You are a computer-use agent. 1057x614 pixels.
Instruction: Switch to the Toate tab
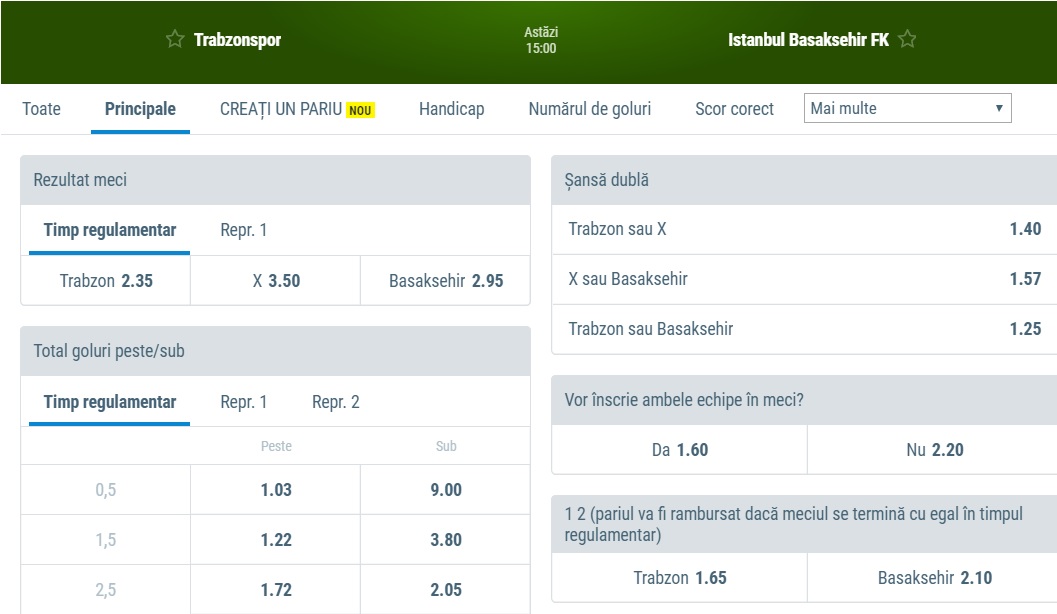(x=41, y=109)
